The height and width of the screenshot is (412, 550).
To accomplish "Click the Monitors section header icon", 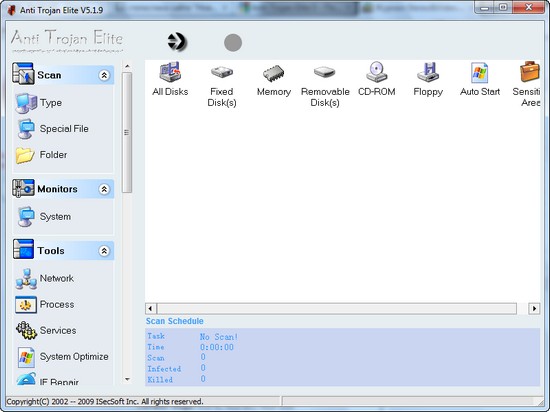I will (23, 189).
